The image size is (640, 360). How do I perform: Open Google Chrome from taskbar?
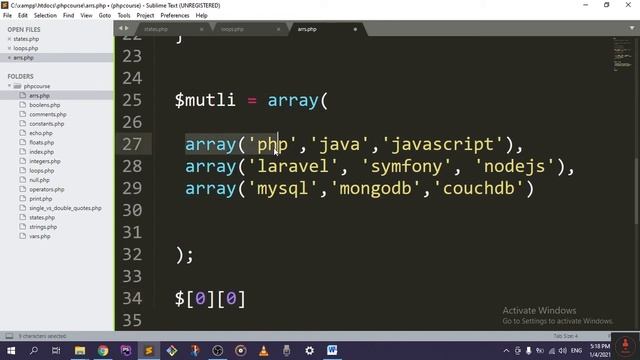[x=103, y=351]
